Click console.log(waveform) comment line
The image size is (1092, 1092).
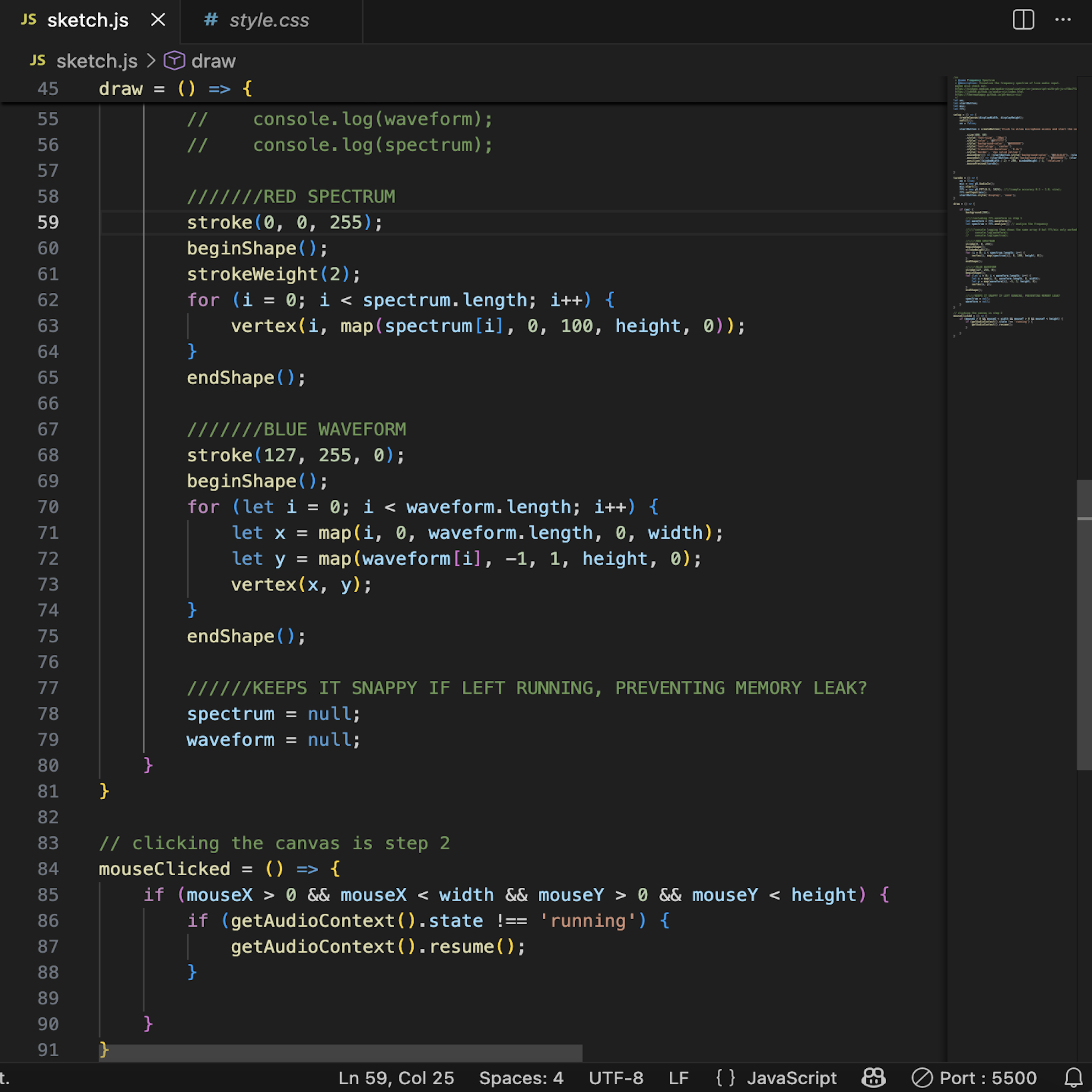tap(340, 119)
